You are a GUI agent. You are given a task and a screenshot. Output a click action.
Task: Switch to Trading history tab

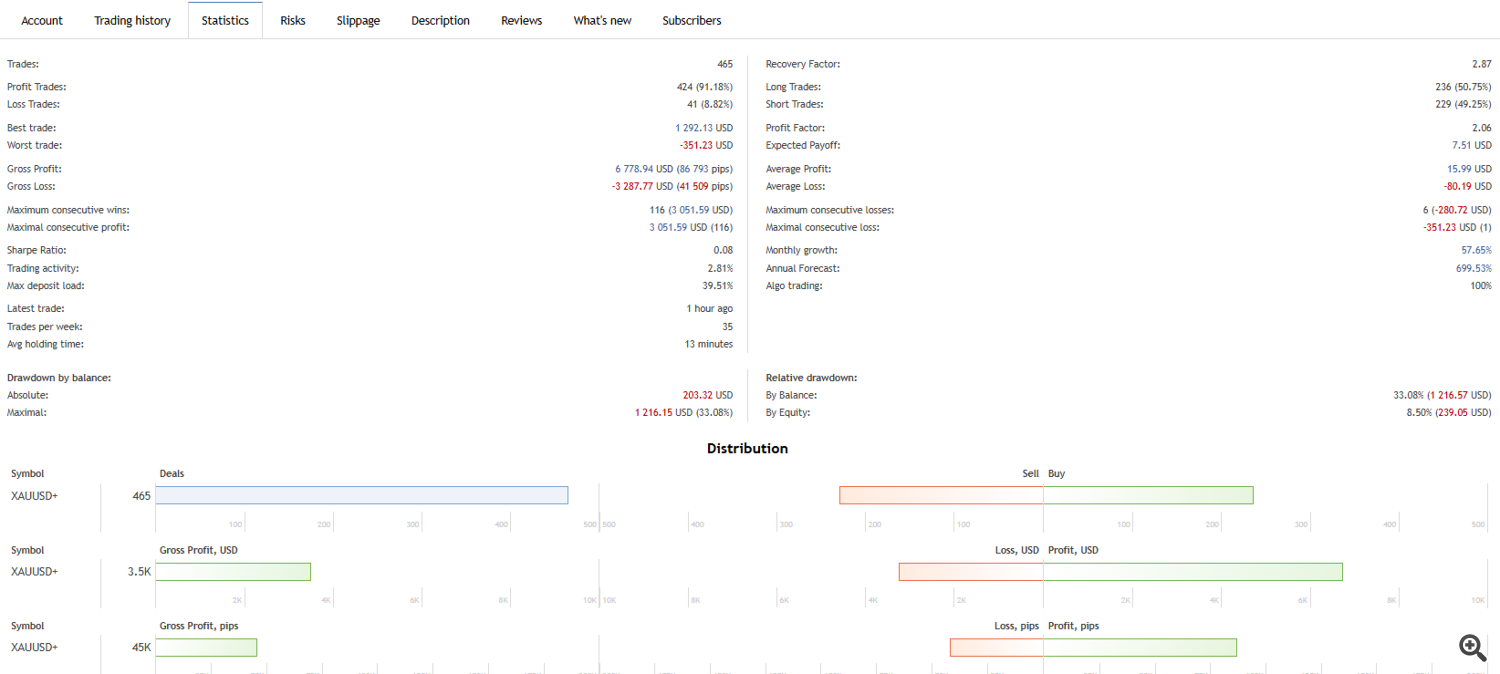point(132,20)
